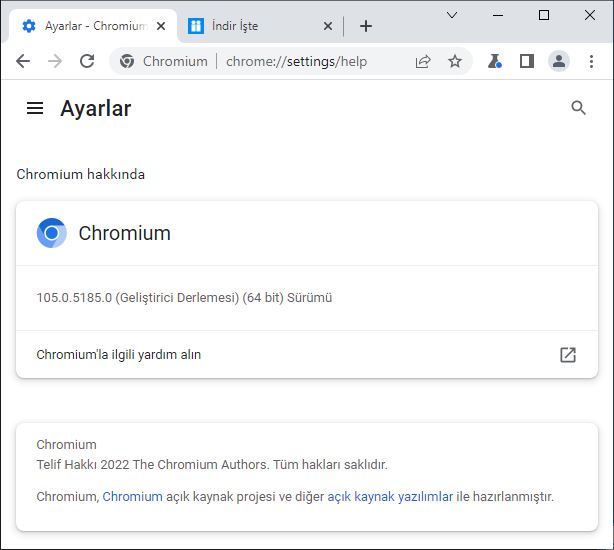Close the İndir İşte tab
Screen dimensions: 614x550
tap(328, 26)
